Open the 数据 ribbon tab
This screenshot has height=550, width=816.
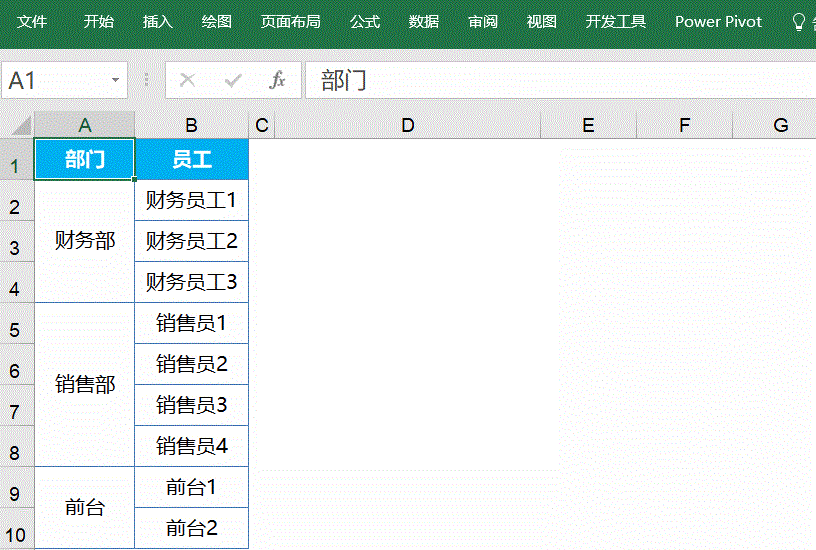tap(424, 22)
